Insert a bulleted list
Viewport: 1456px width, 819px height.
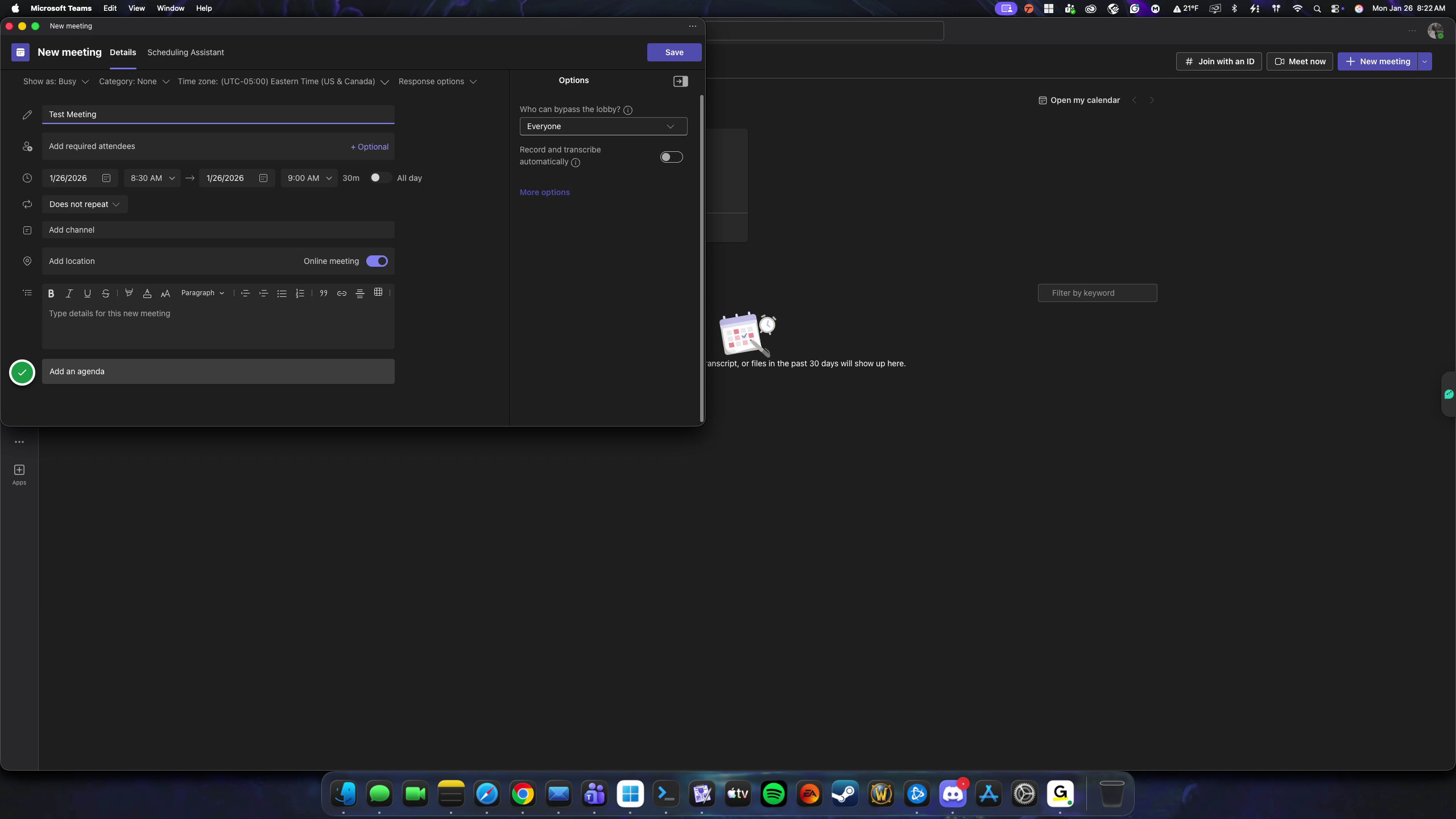click(282, 293)
